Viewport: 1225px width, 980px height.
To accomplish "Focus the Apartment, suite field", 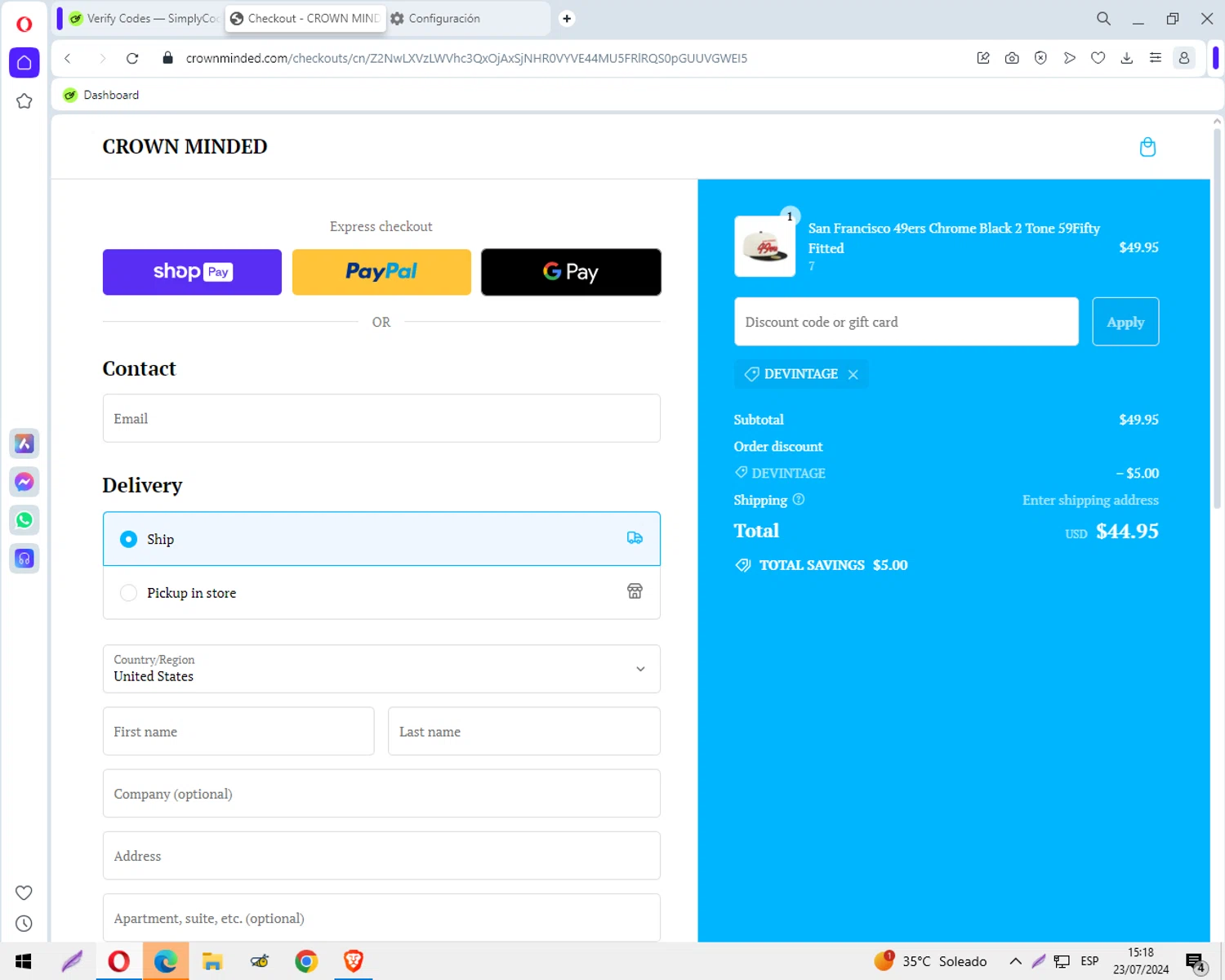I will click(x=381, y=918).
